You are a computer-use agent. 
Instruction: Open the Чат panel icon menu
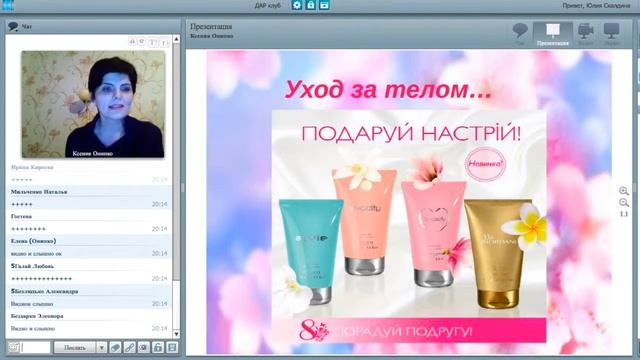(x=13, y=27)
